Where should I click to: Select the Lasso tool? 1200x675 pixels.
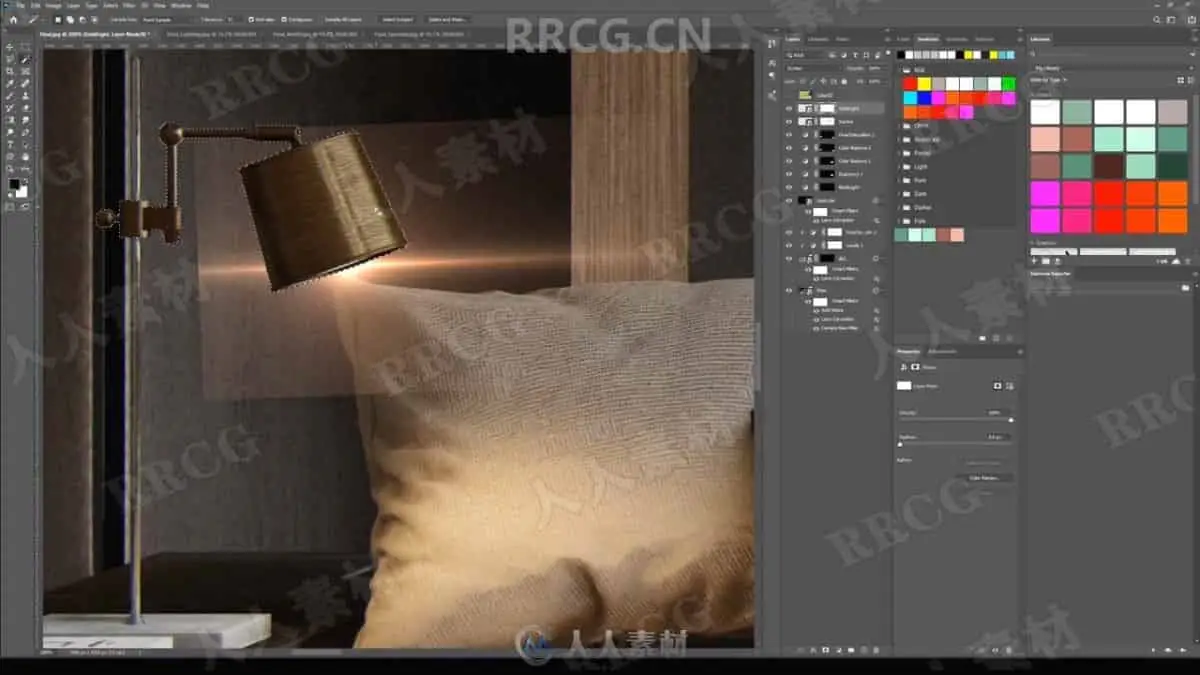pyautogui.click(x=10, y=59)
